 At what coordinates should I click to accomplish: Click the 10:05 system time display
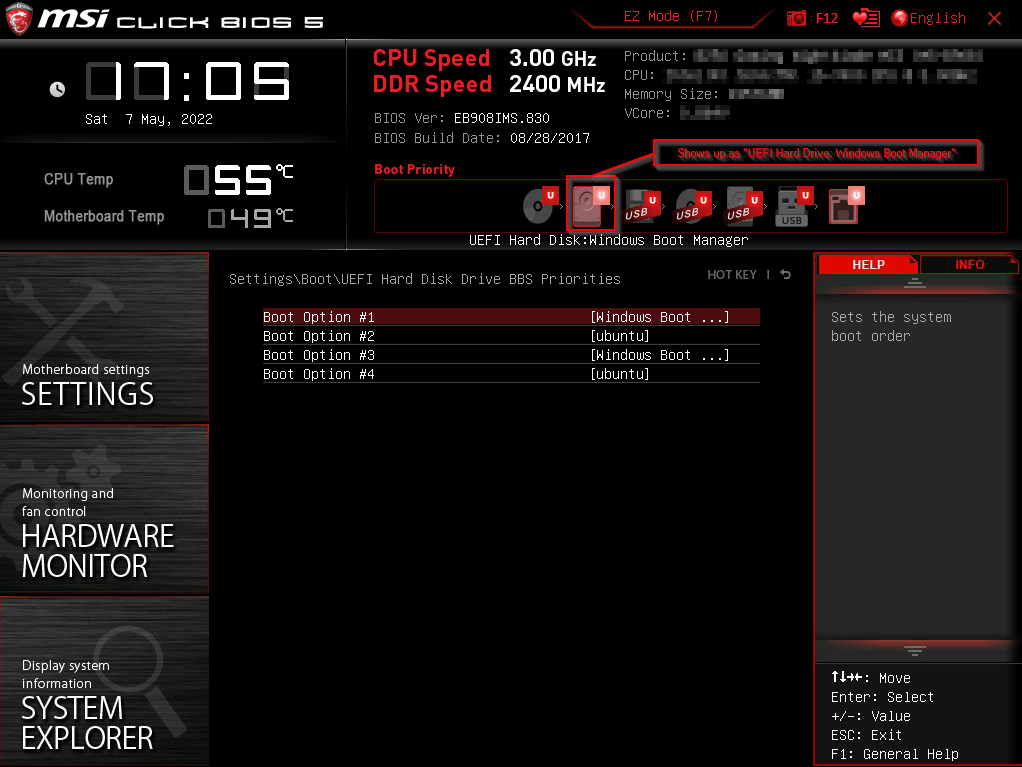(x=188, y=81)
